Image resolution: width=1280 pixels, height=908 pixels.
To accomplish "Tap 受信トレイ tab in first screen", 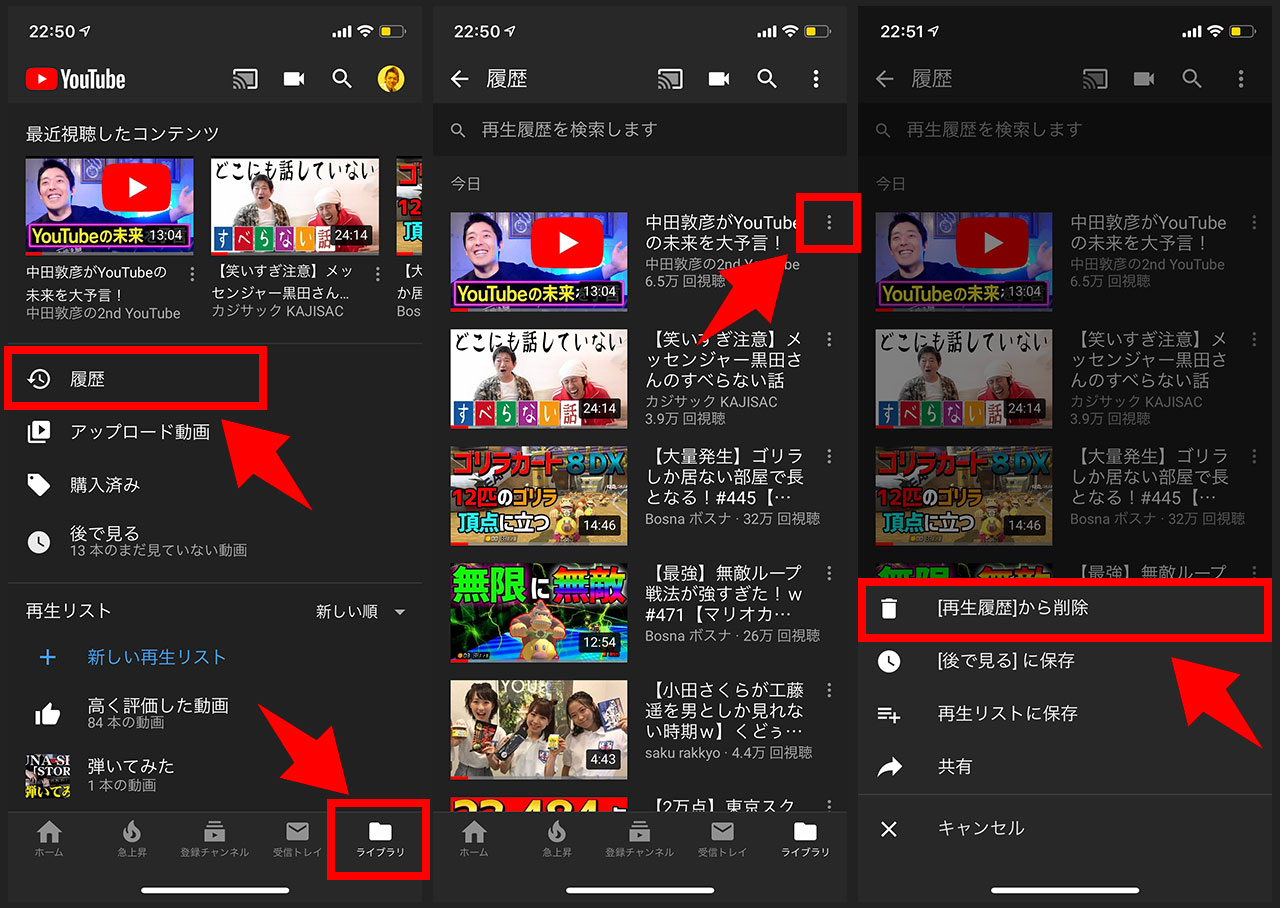I will click(x=297, y=839).
